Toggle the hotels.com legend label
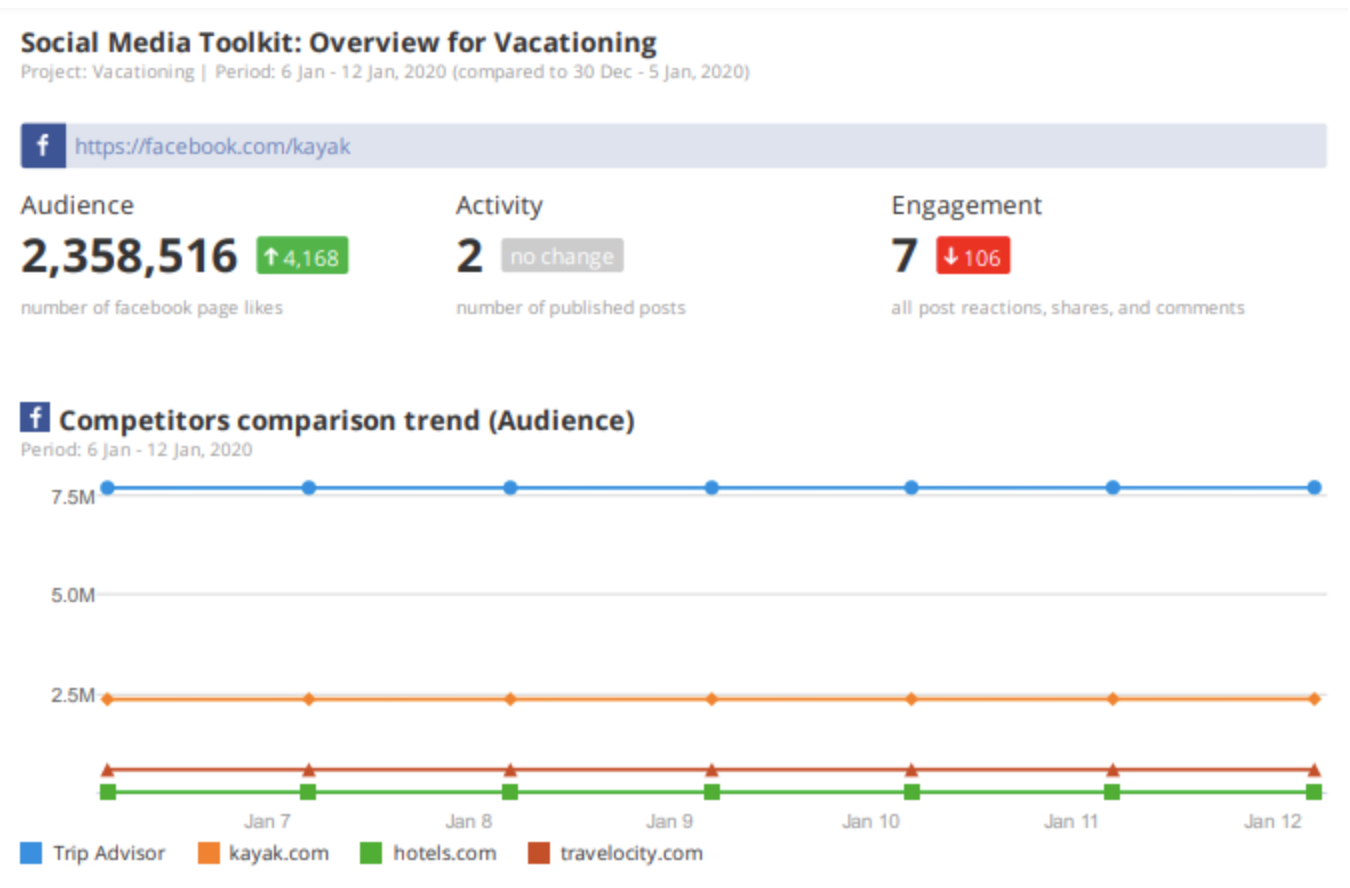The image size is (1350, 888). pos(444,853)
